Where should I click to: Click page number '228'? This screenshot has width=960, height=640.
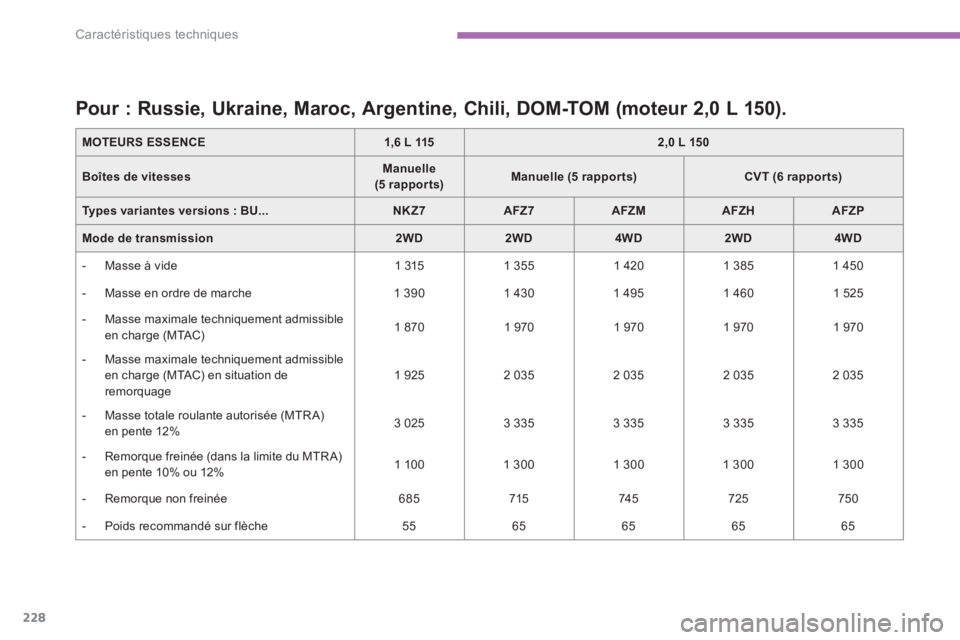point(34,617)
